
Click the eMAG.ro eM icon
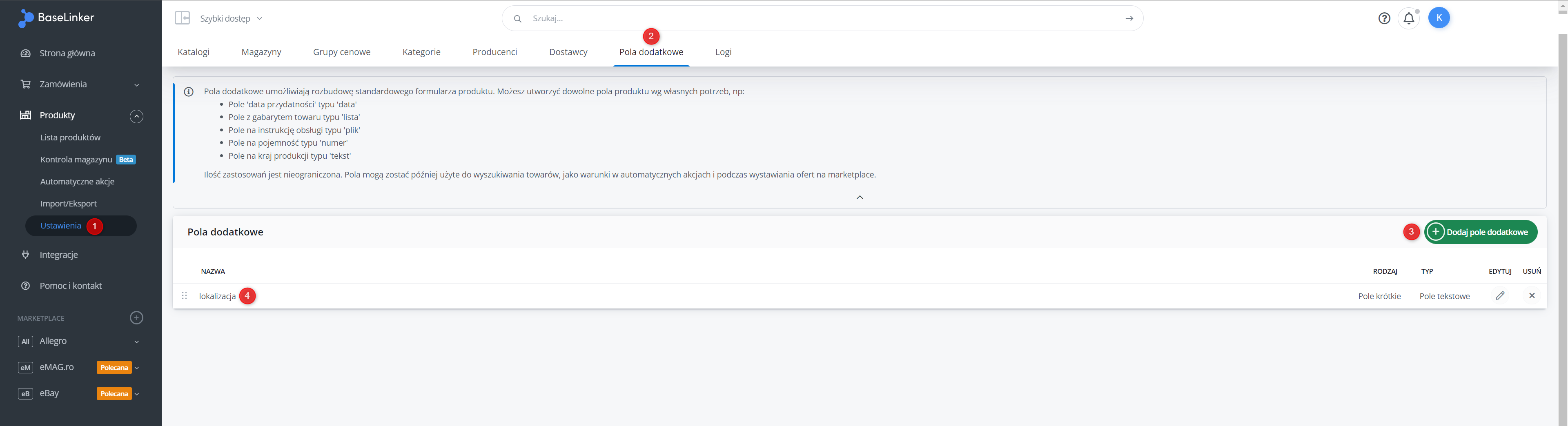tap(26, 368)
